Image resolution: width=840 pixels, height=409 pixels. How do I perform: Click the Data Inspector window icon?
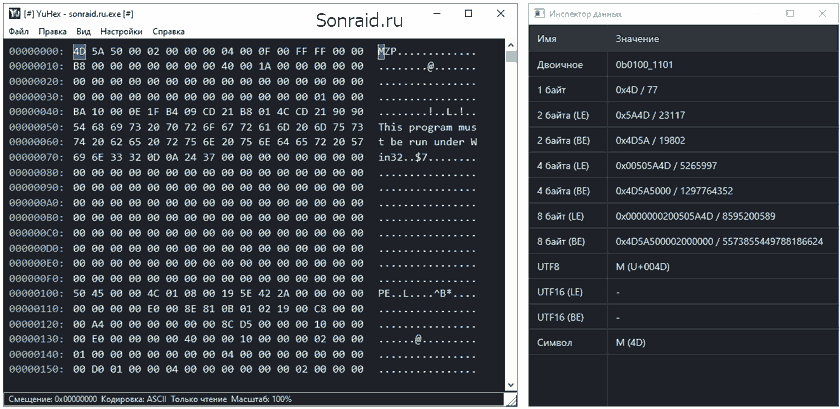[x=541, y=14]
